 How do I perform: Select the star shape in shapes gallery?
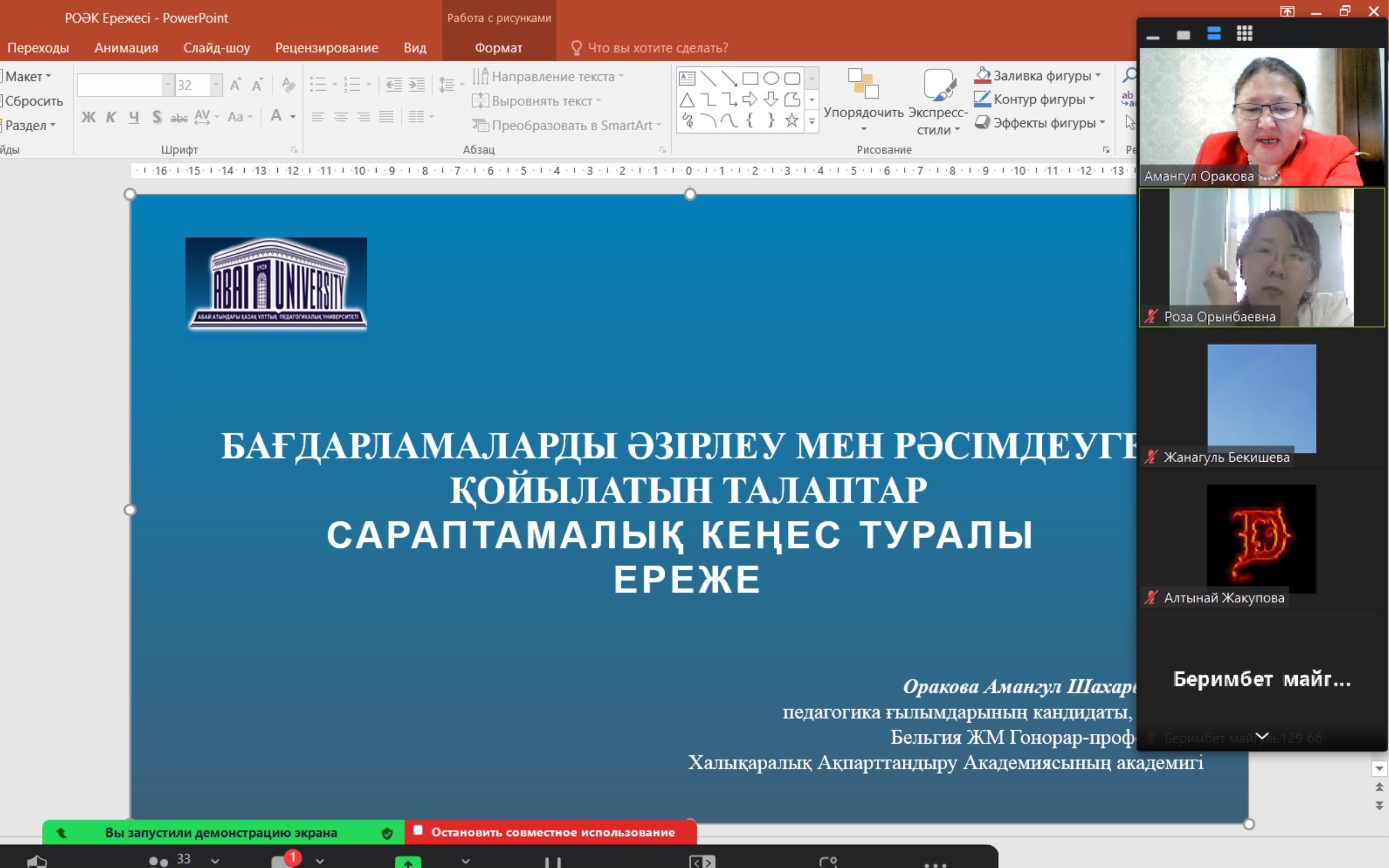tap(792, 120)
